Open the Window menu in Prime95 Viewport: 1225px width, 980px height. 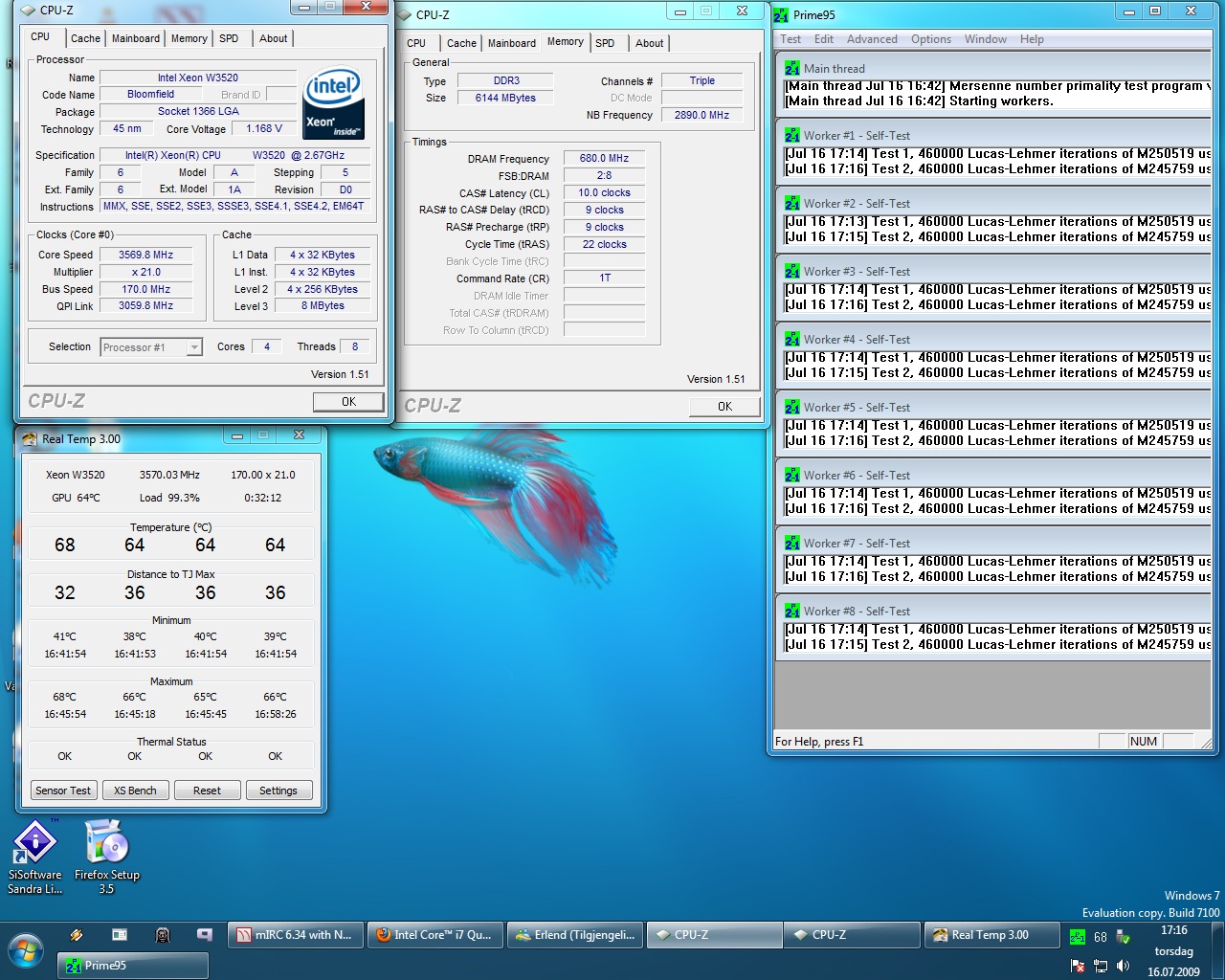(986, 39)
